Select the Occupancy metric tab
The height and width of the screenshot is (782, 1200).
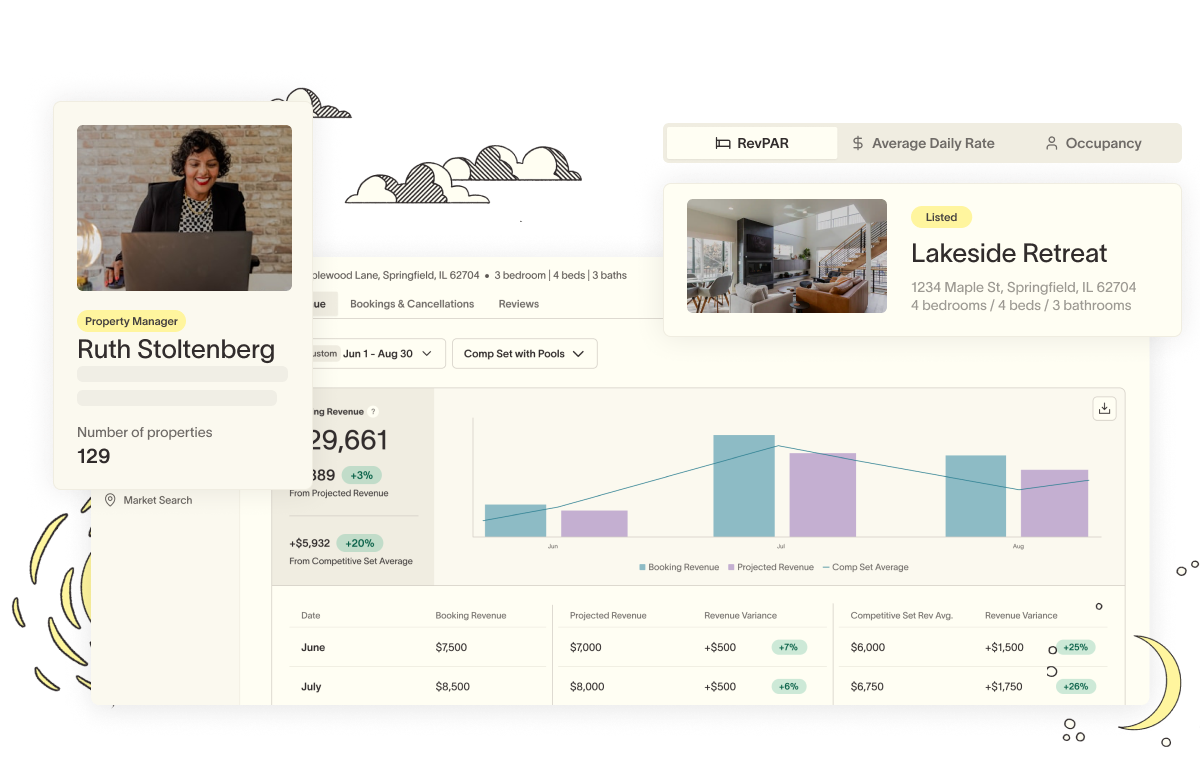click(1092, 143)
